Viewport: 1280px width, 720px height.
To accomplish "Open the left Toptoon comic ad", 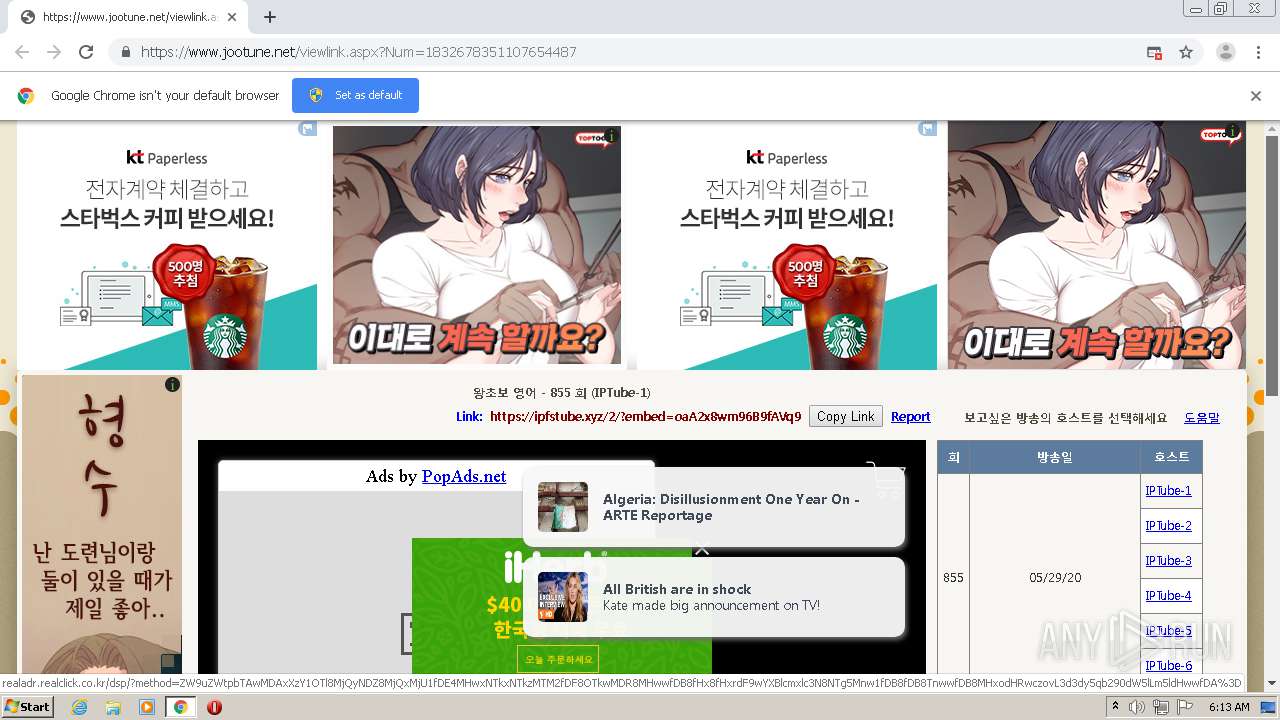I will click(477, 245).
